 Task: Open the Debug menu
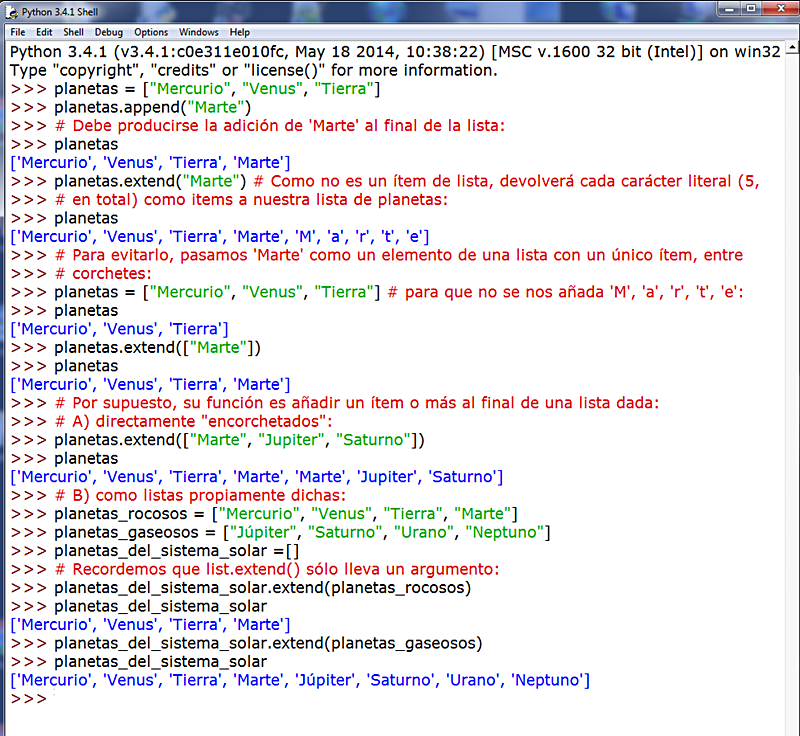click(109, 32)
